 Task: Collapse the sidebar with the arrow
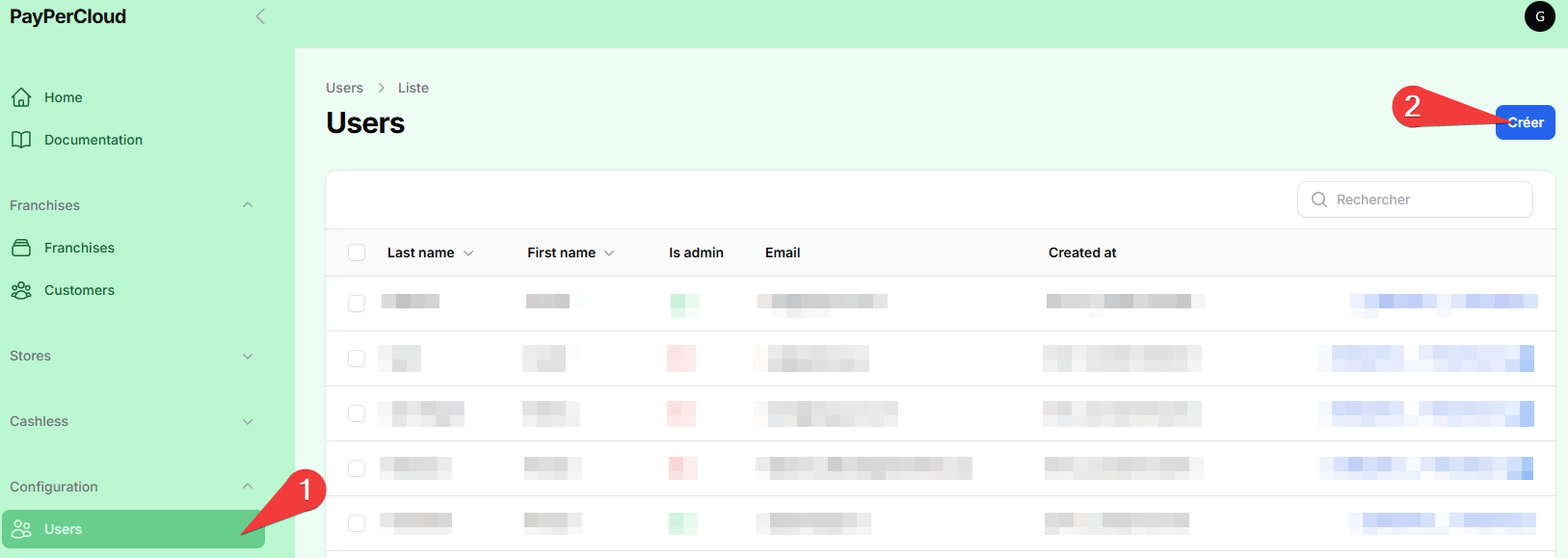(x=260, y=16)
